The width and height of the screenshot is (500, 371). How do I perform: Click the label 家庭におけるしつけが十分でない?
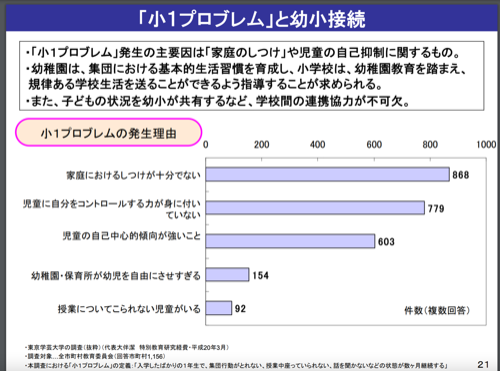point(134,175)
